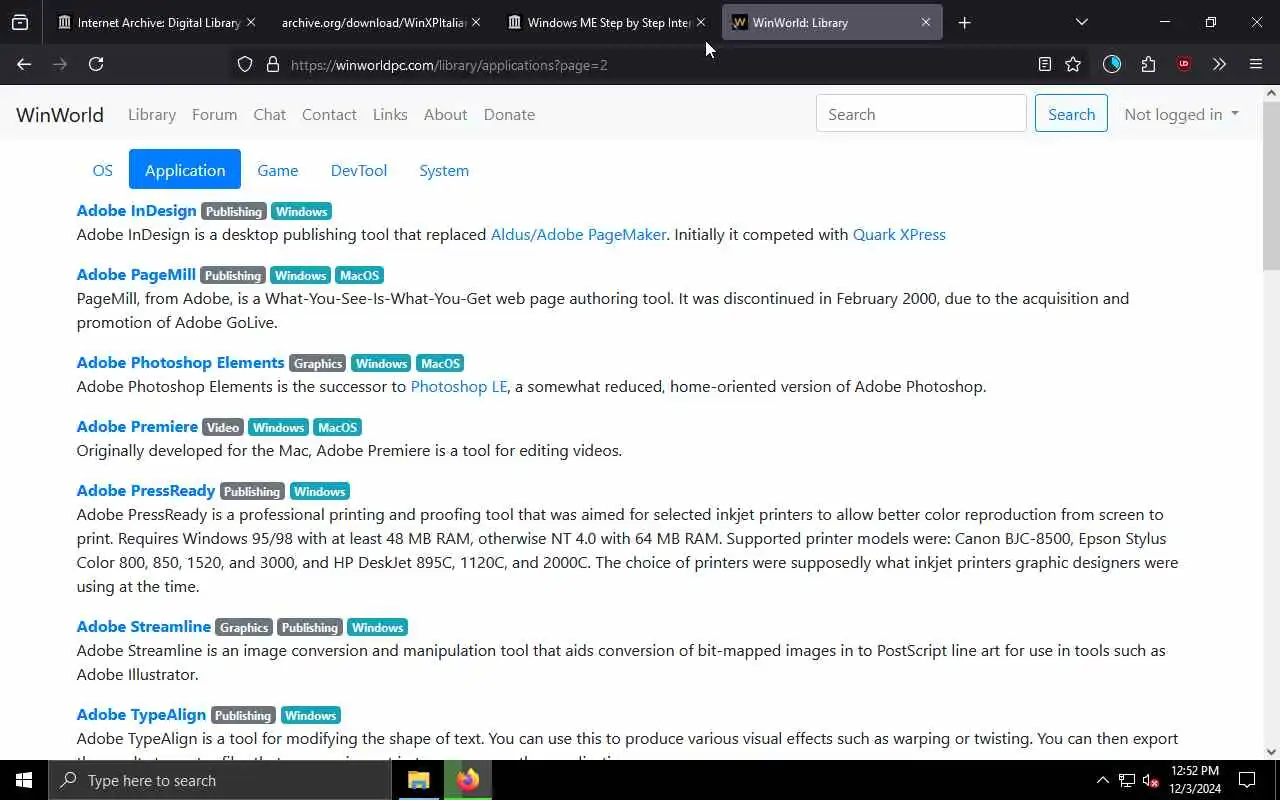Close the WinWorld: Library tab
The image size is (1280, 800).
[926, 22]
